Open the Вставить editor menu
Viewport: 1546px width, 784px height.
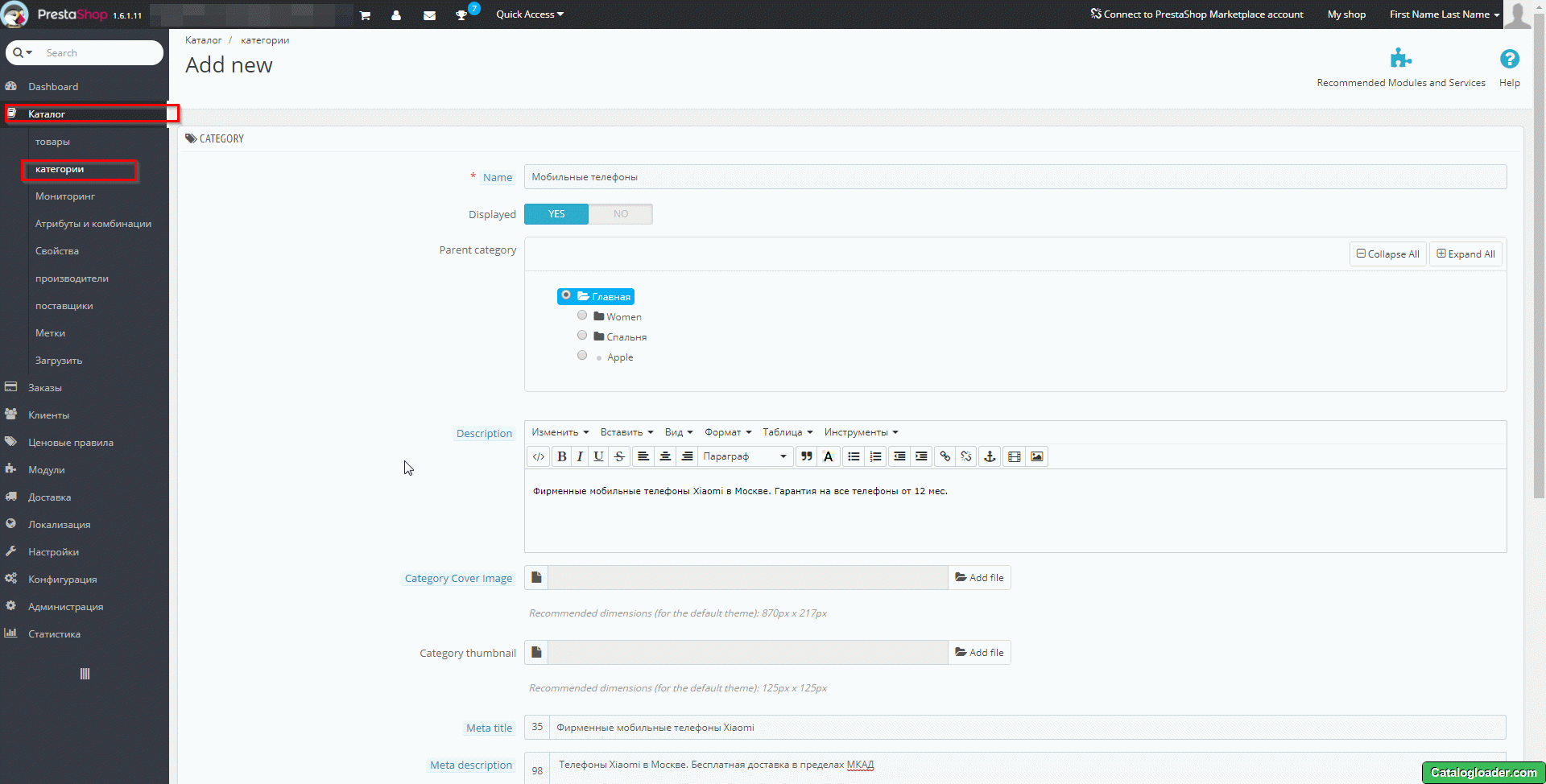tap(626, 432)
